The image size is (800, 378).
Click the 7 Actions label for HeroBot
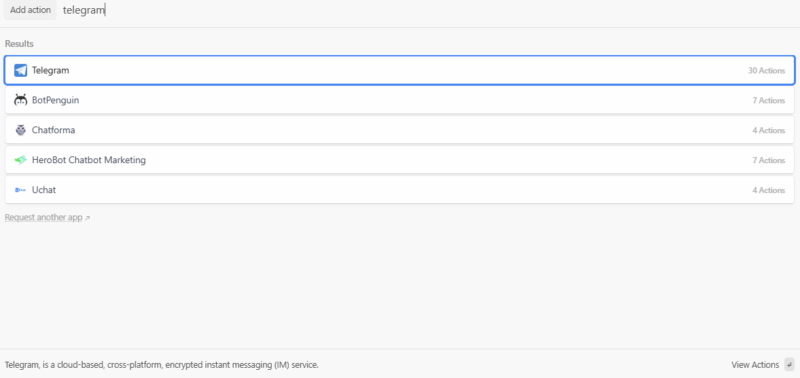(768, 160)
